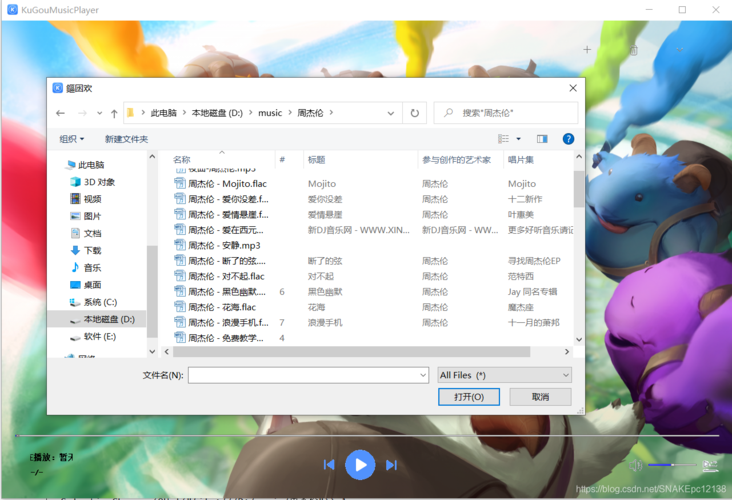Toggle the preview pane icon
This screenshot has height=500, width=732.
[x=542, y=139]
